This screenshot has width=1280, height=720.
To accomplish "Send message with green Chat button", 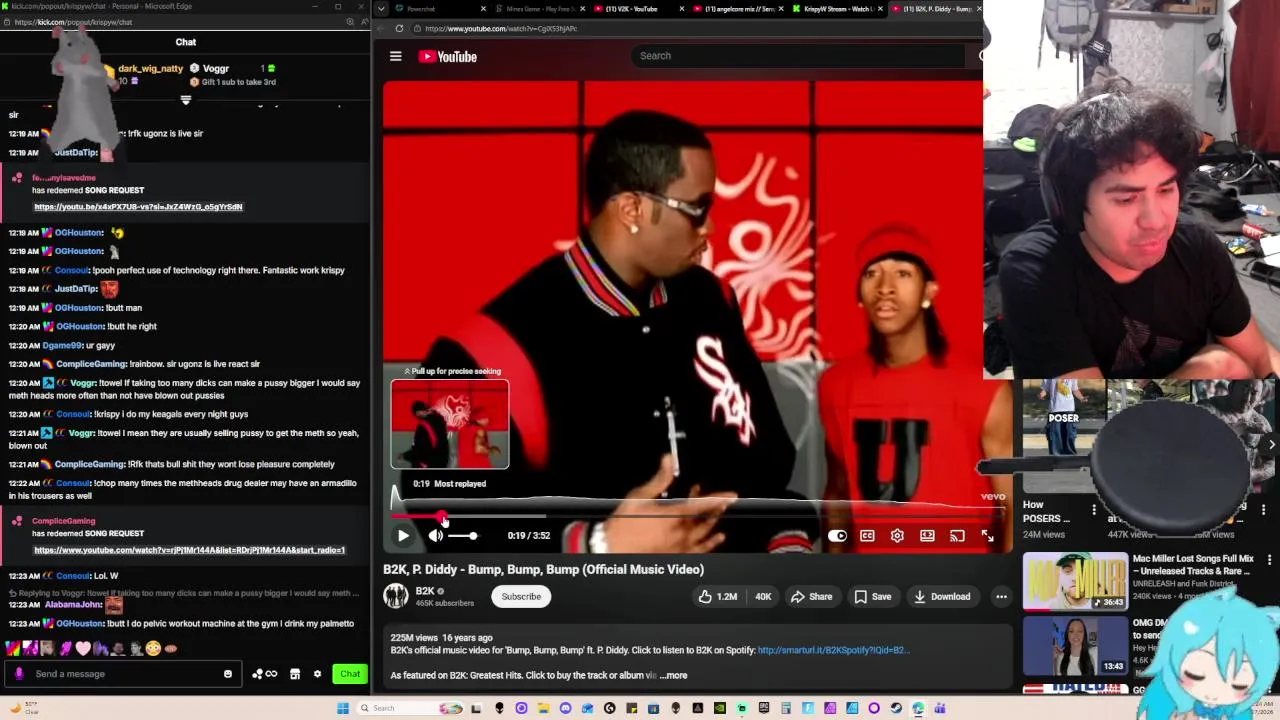I will pos(350,674).
